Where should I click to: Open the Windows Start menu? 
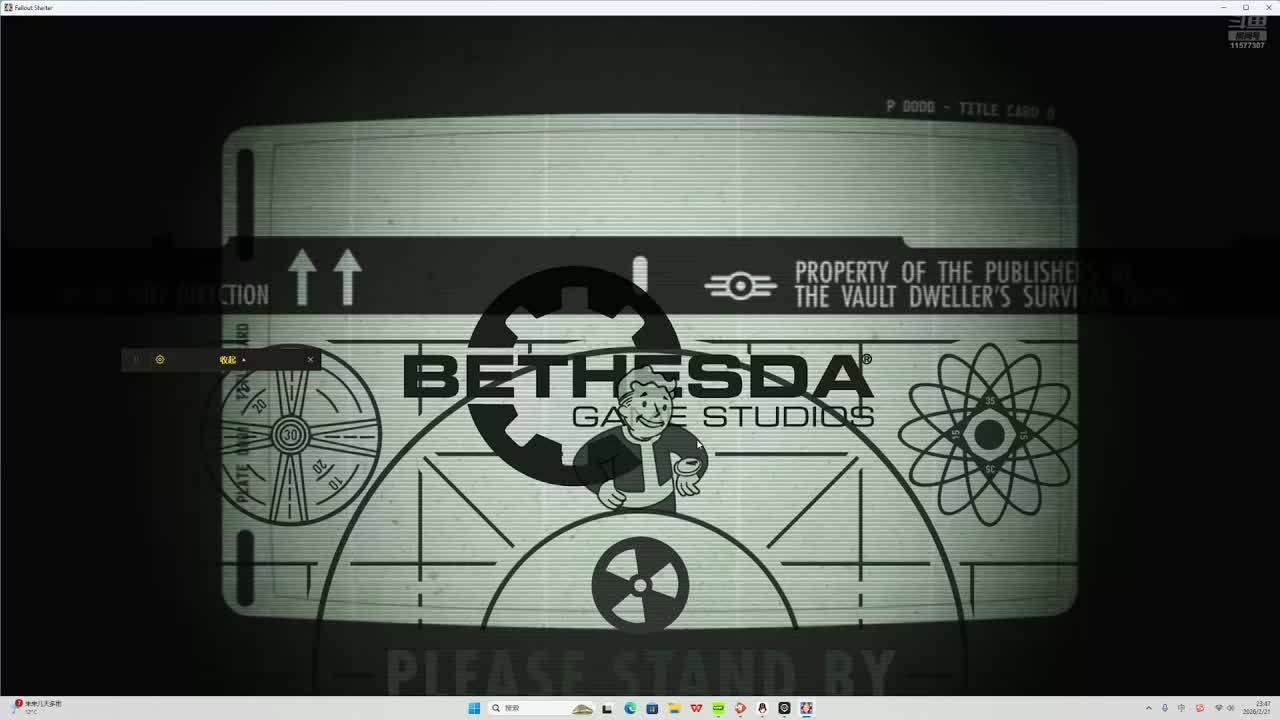point(474,708)
